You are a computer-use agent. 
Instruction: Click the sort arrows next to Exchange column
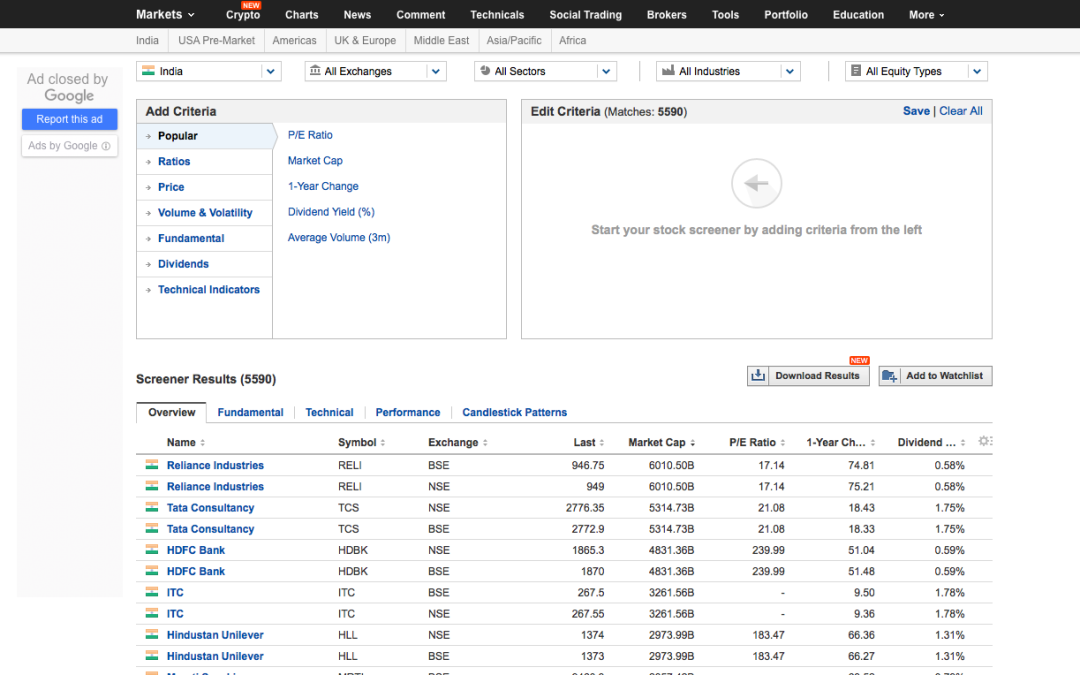(485, 443)
